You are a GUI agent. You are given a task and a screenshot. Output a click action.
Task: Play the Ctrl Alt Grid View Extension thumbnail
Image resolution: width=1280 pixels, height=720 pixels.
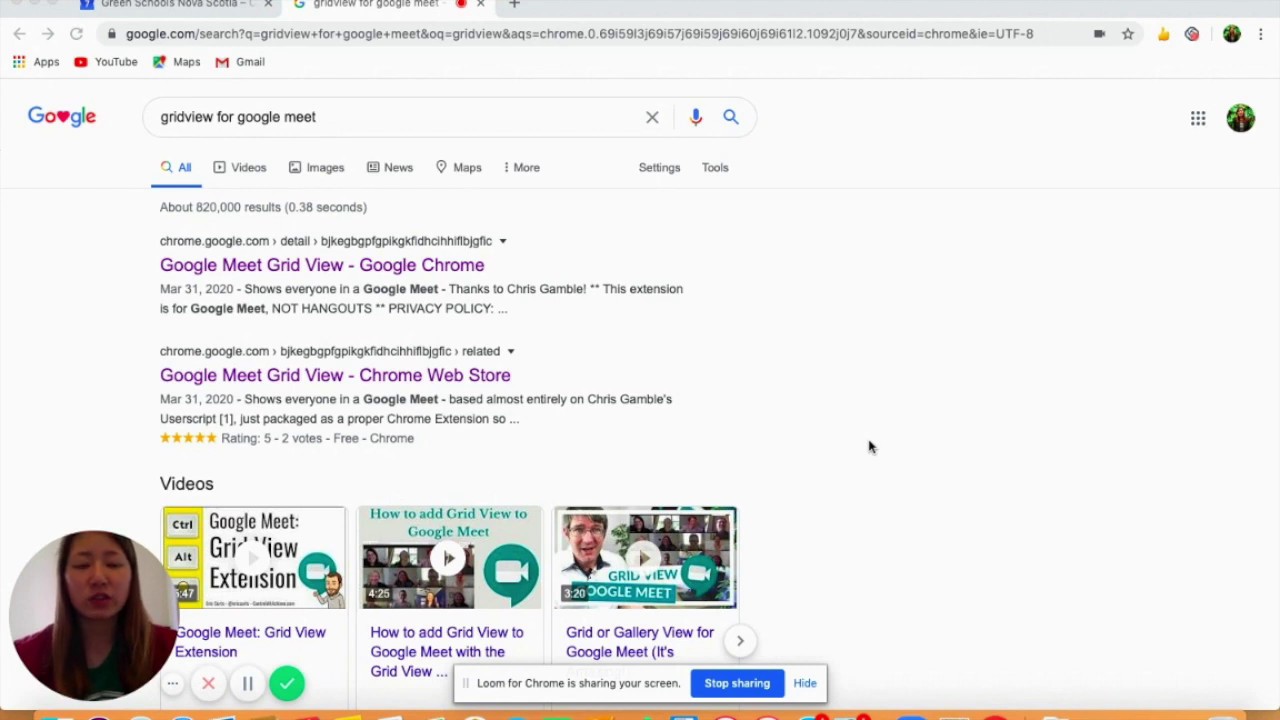pyautogui.click(x=254, y=558)
